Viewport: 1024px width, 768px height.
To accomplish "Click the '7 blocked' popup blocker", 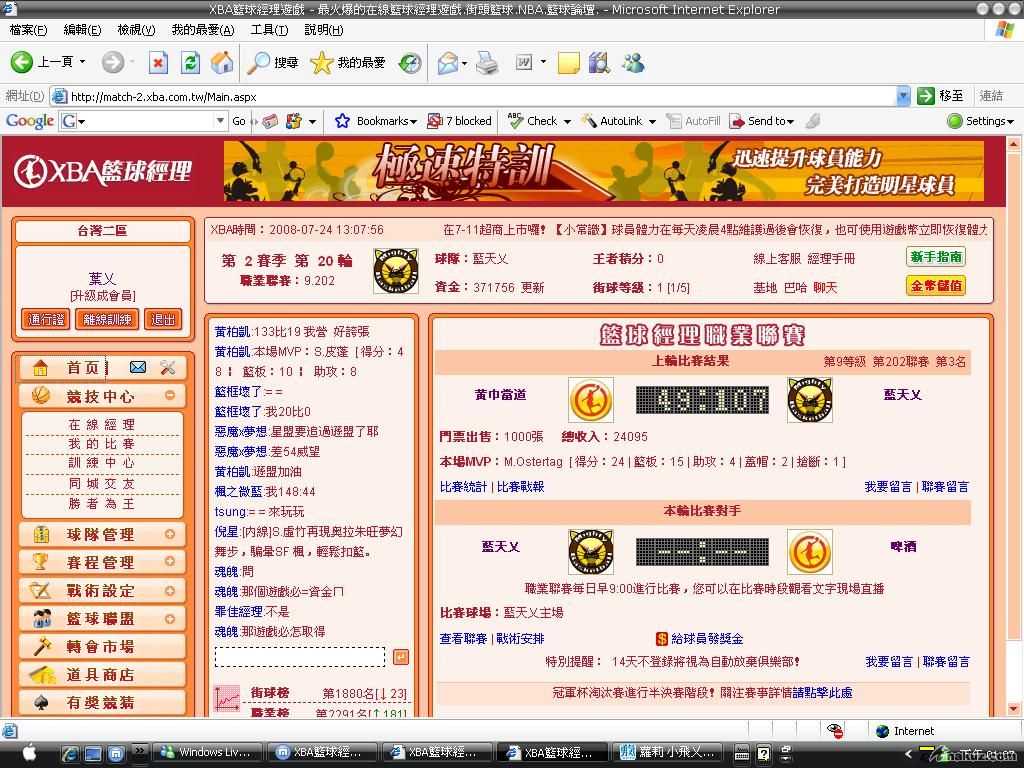I will pyautogui.click(x=459, y=121).
